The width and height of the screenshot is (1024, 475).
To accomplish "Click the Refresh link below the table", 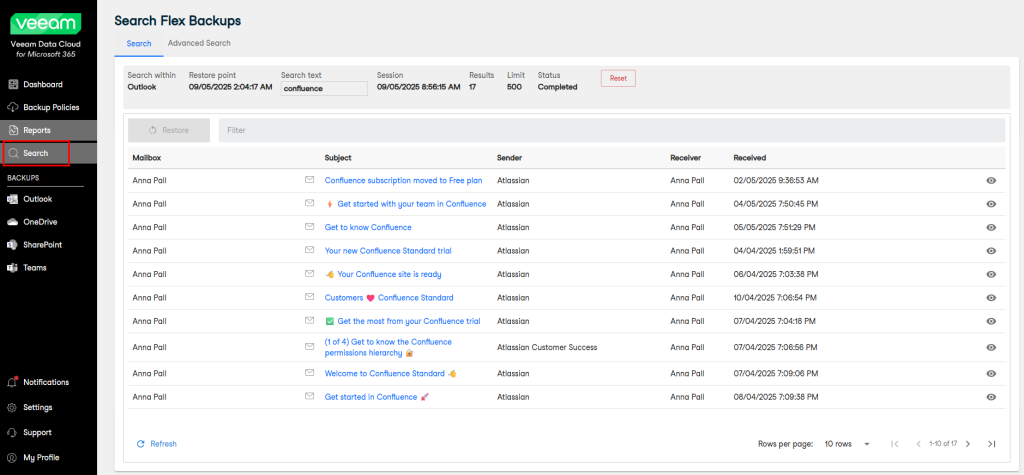I will pyautogui.click(x=156, y=444).
